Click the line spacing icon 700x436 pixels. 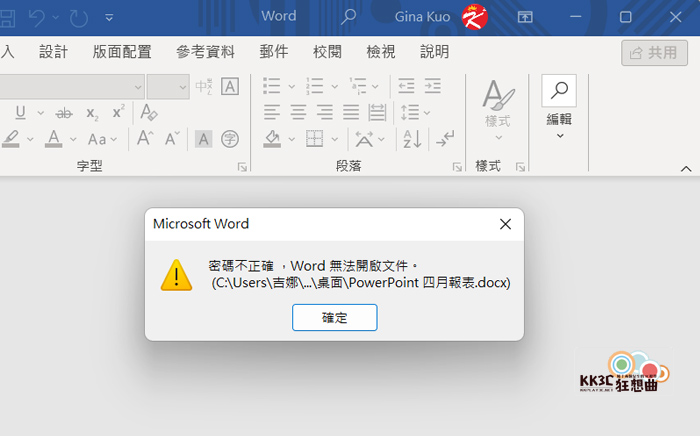410,112
